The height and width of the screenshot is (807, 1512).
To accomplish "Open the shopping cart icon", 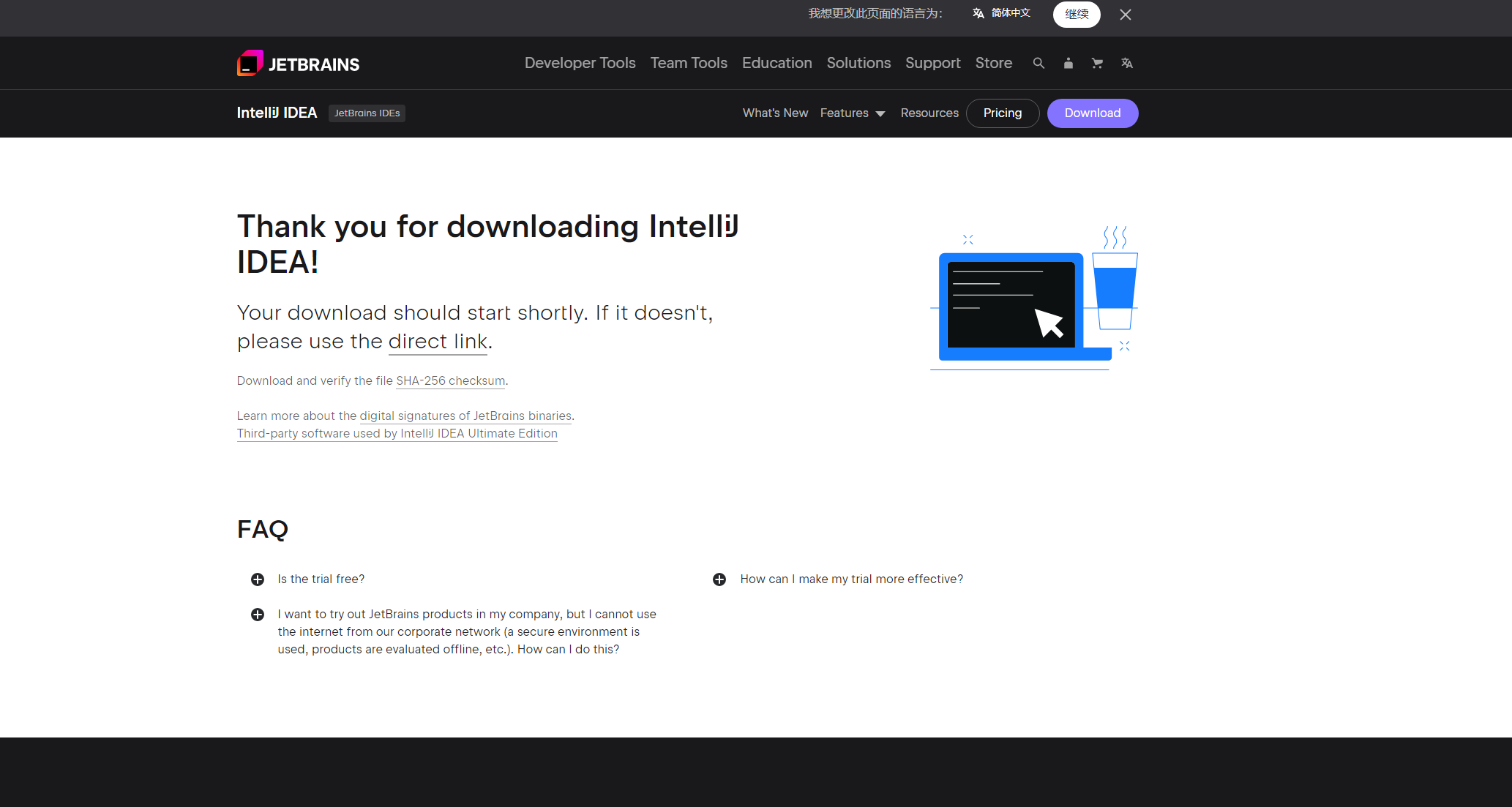I will pos(1097,64).
